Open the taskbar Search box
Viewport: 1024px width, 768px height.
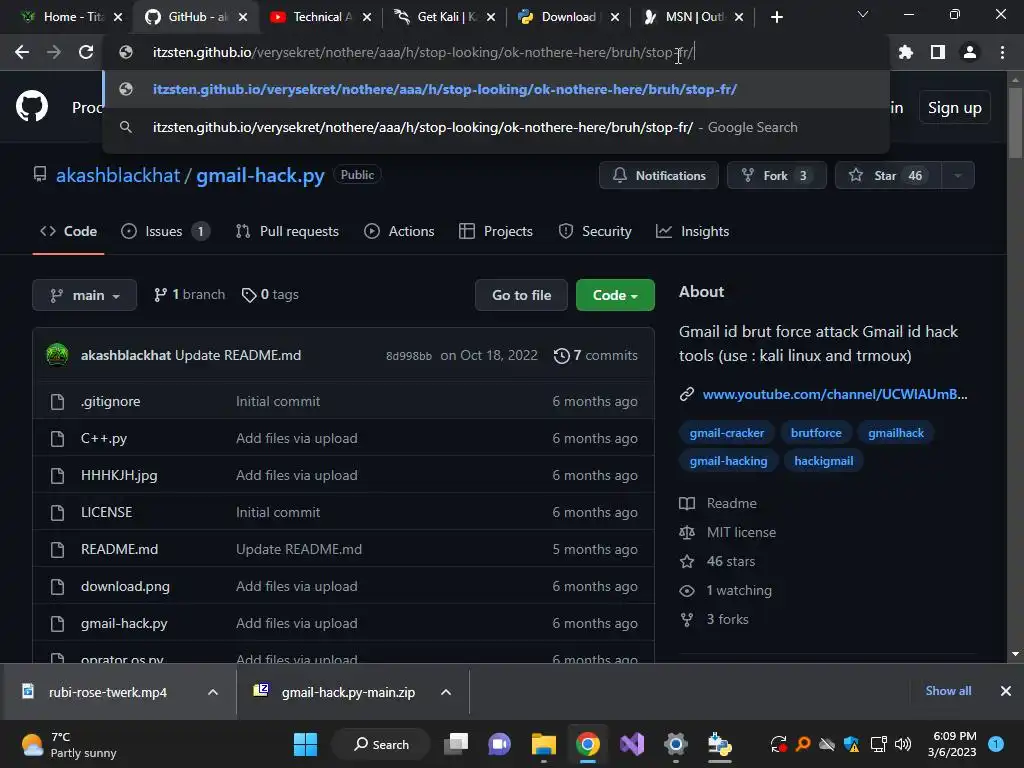381,744
